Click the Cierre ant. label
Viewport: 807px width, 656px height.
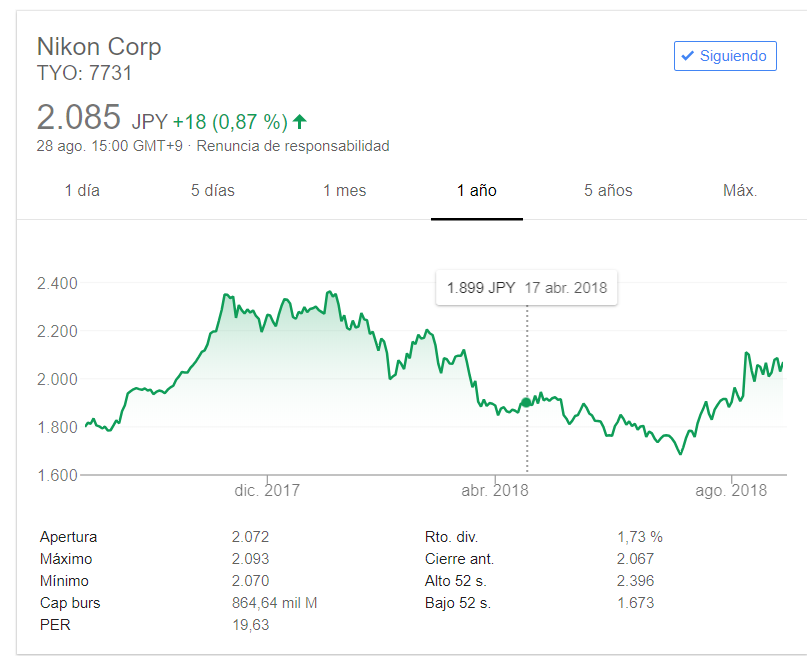click(x=459, y=559)
